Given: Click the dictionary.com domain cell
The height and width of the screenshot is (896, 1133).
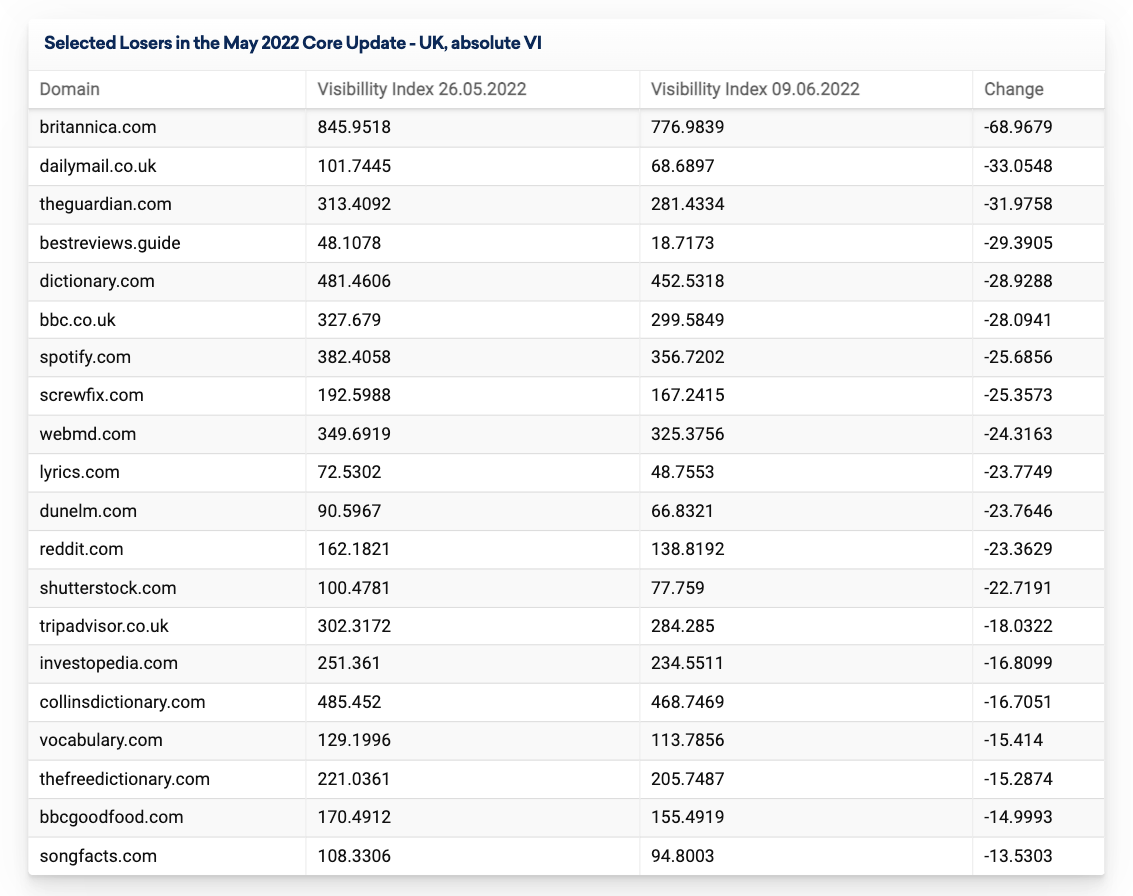Looking at the screenshot, I should [97, 281].
